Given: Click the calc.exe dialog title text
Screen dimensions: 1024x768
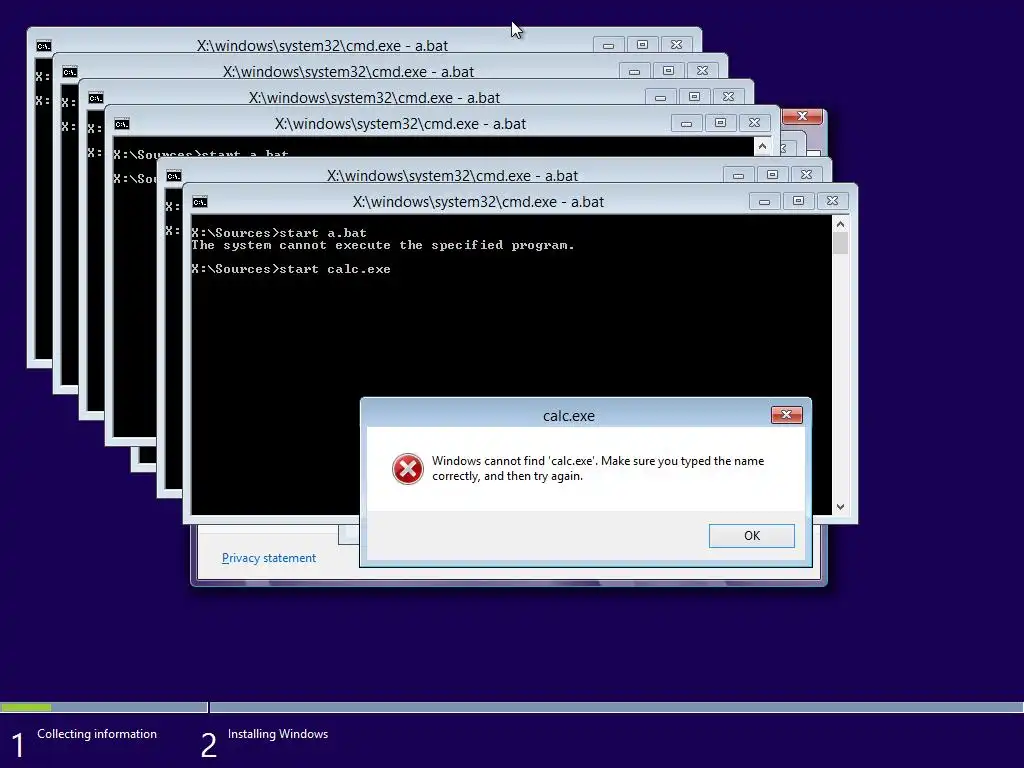Looking at the screenshot, I should pos(569,416).
